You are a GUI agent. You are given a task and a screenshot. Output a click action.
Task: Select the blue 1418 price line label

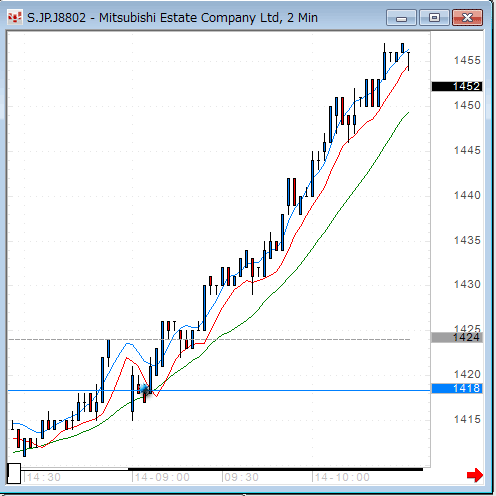click(457, 388)
